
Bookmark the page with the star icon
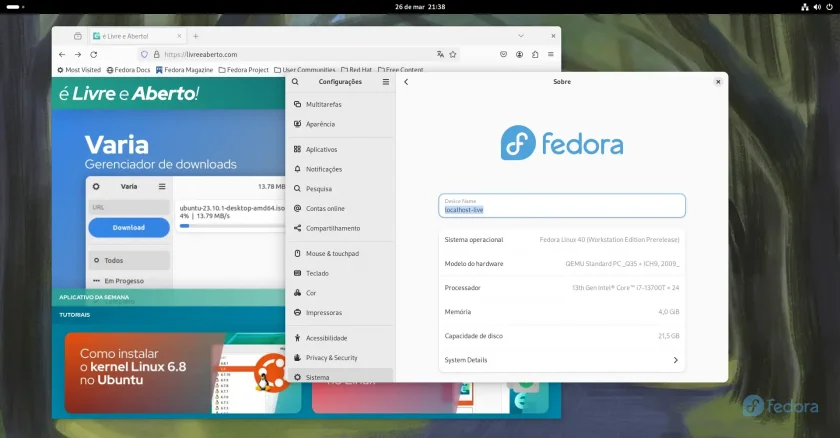click(453, 55)
